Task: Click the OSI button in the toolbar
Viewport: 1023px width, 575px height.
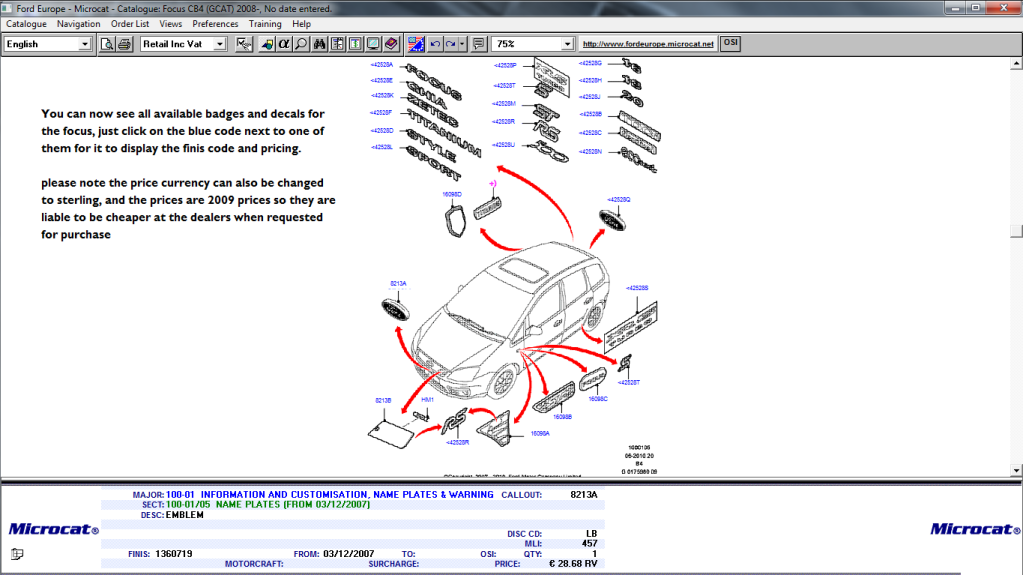Action: [730, 43]
